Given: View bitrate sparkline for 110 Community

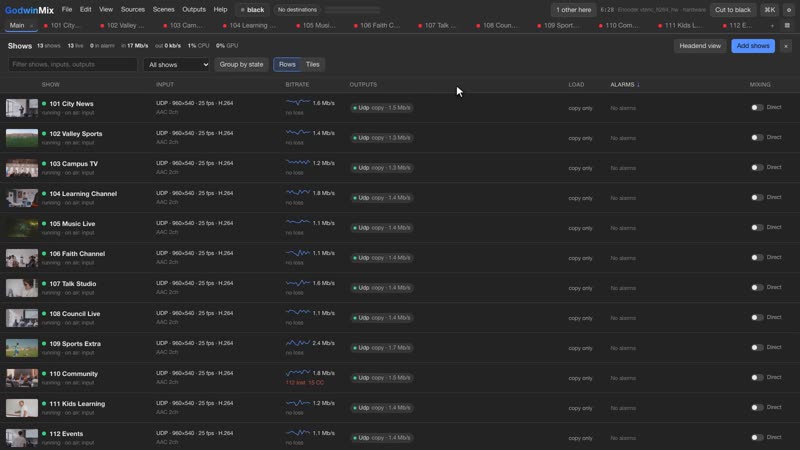Looking at the screenshot, I should point(298,373).
